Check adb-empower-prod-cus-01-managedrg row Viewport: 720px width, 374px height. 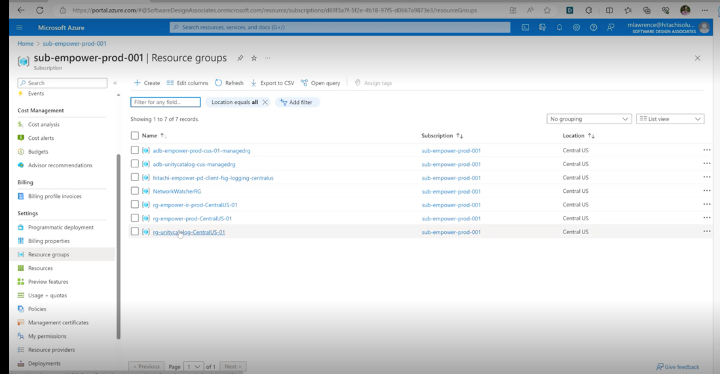point(135,150)
